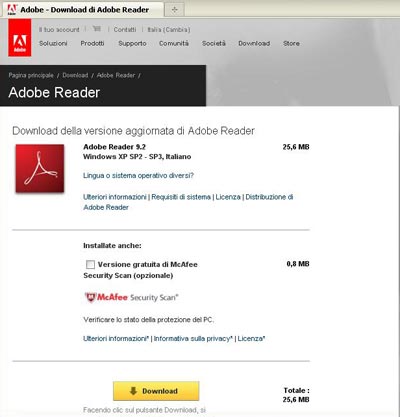Open Requisiti di sistema link
Screen dimensions: 400x417
click(x=181, y=197)
